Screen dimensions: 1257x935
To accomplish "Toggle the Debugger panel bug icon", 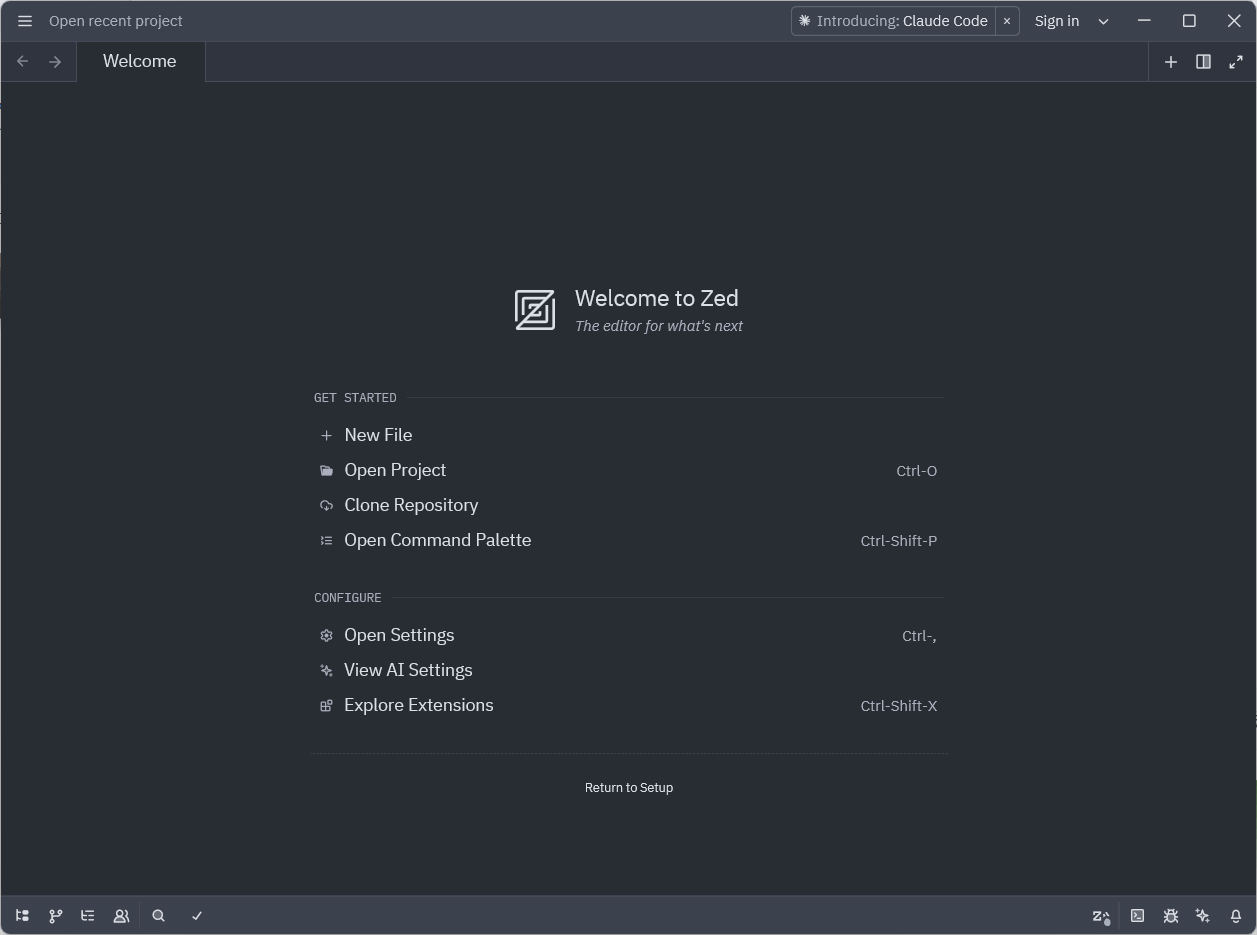I will pos(1170,916).
